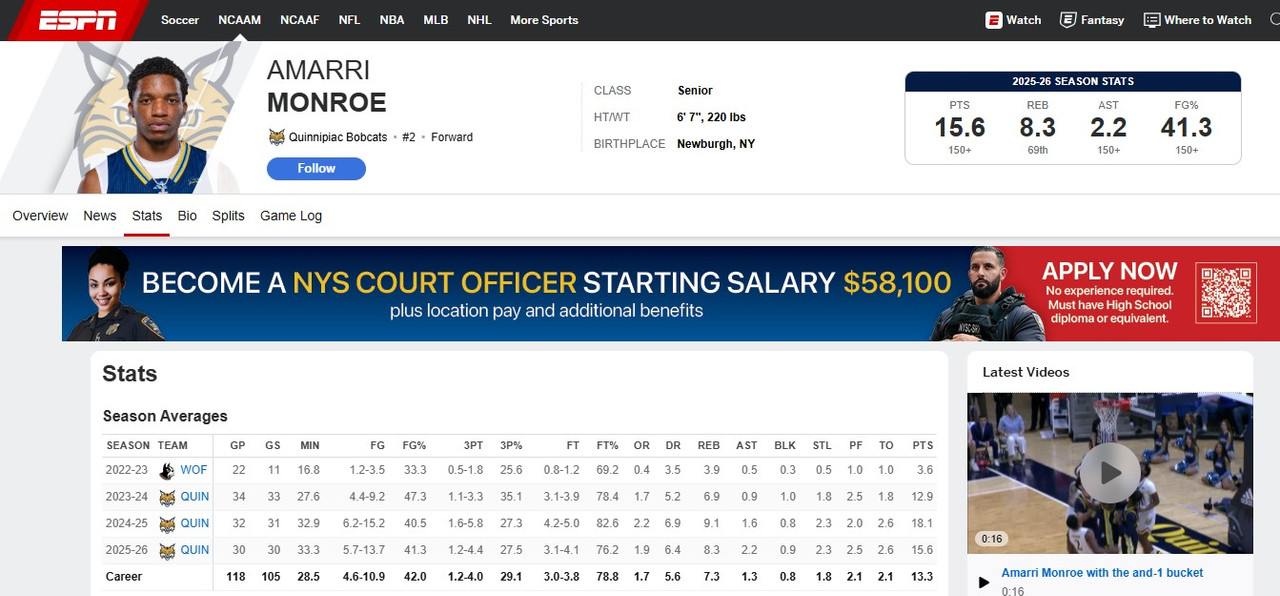Open the Watch icon link
Screen dimensions: 1280x596
pyautogui.click(x=994, y=20)
